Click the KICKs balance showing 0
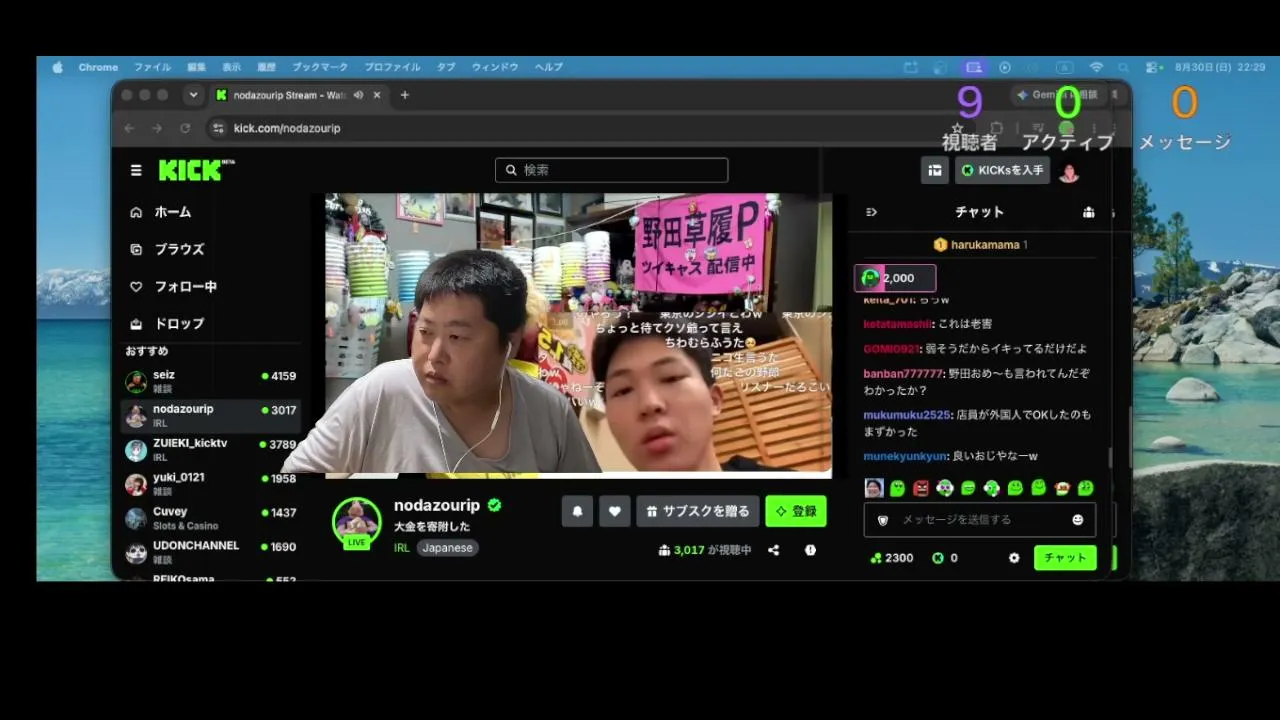 tap(945, 558)
